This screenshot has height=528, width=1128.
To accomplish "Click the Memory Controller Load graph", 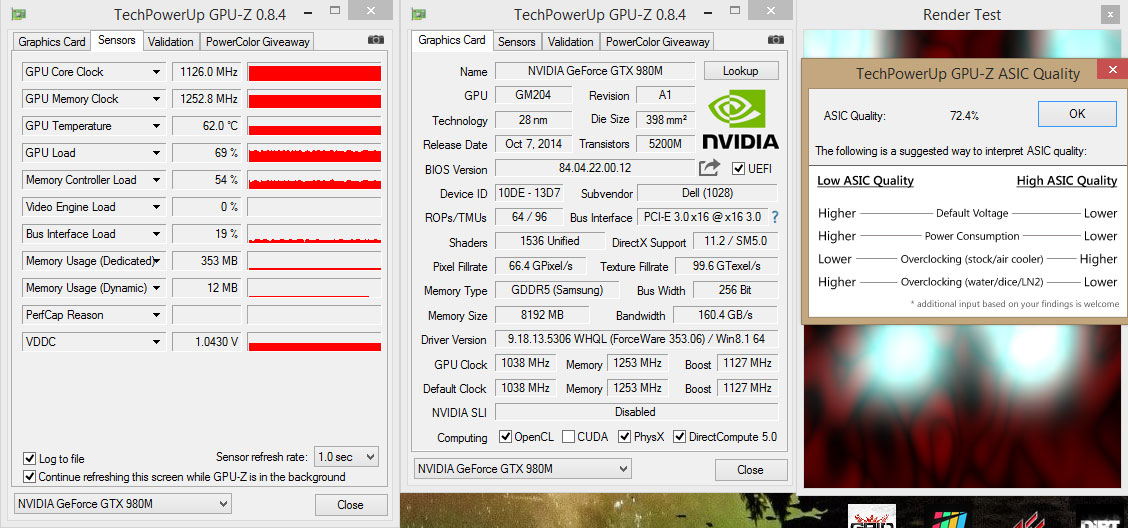I will 314,180.
